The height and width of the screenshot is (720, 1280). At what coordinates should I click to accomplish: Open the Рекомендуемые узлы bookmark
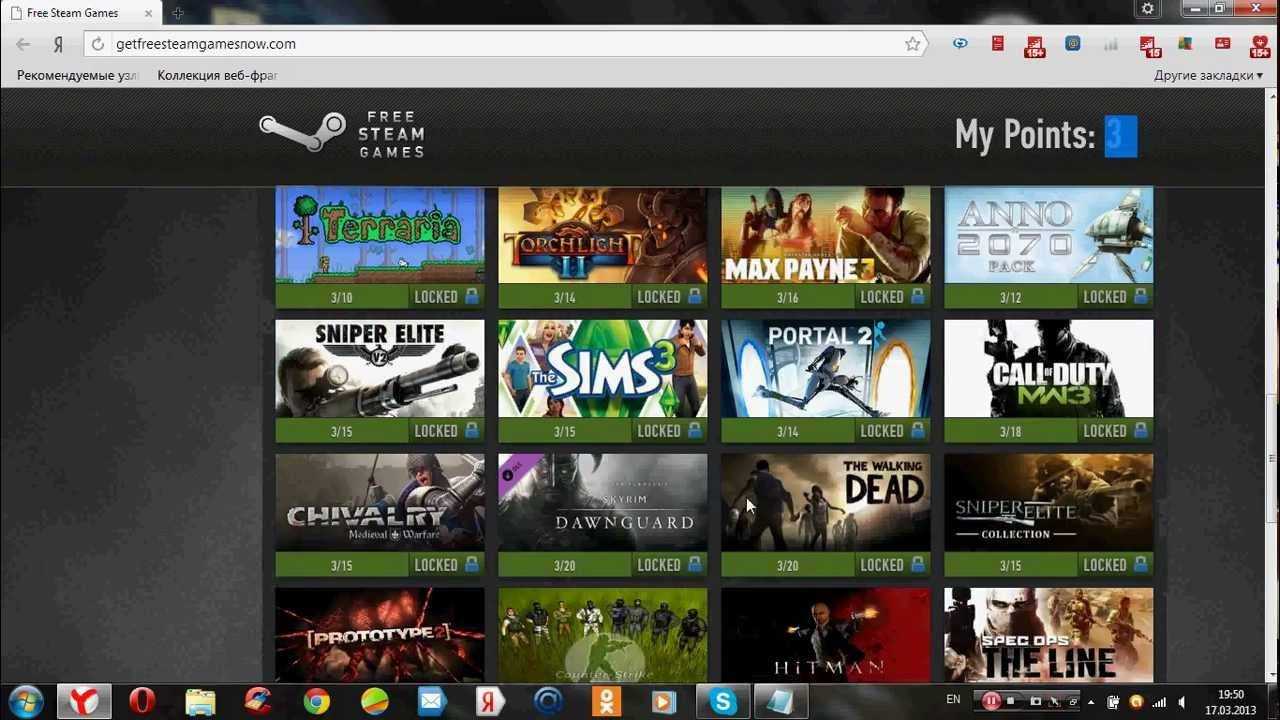(77, 75)
